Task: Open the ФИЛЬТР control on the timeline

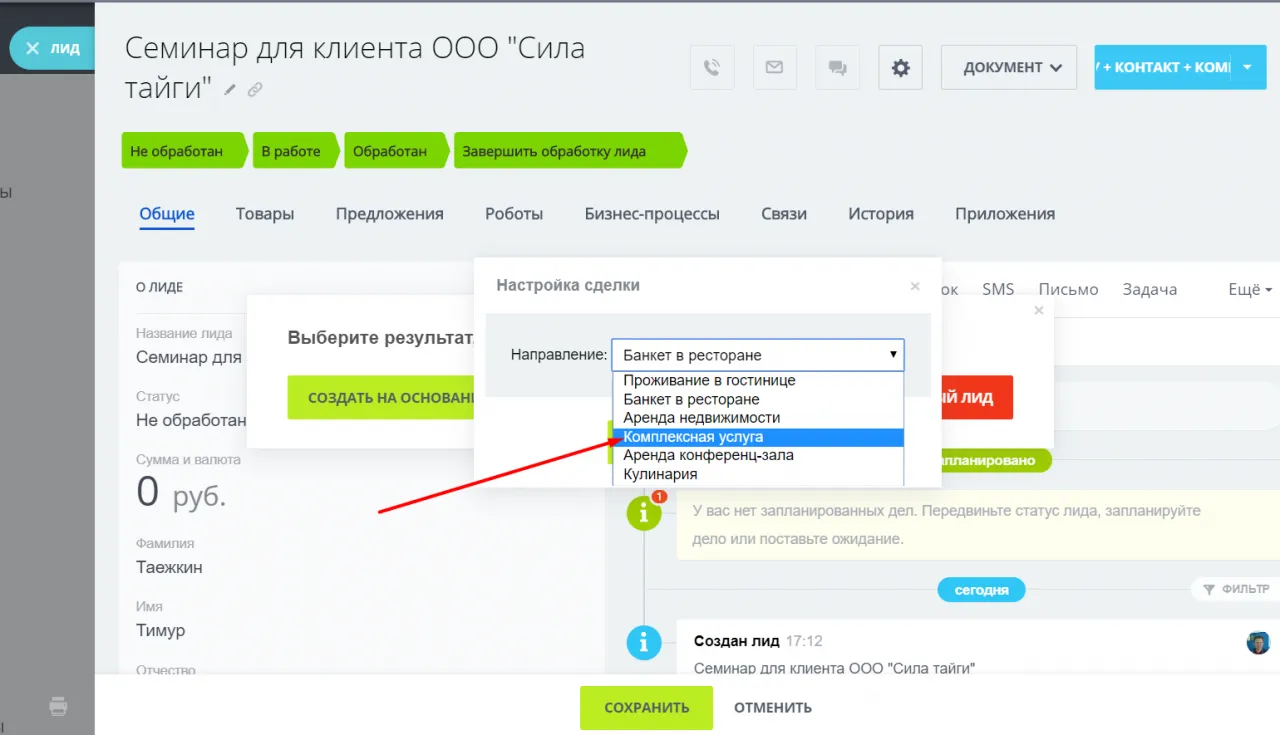Action: 1237,589
